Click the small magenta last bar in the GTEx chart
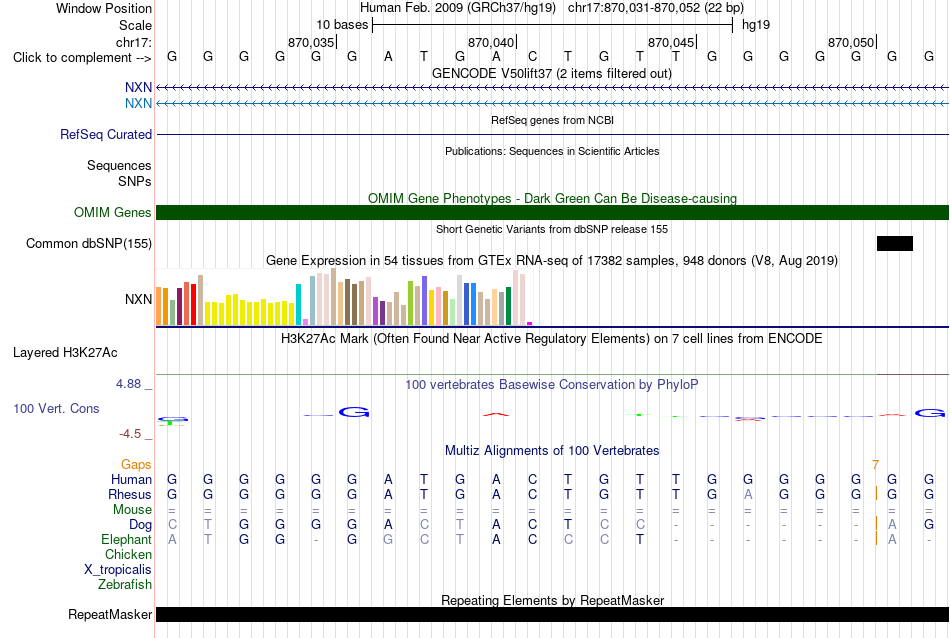This screenshot has height=638, width=950. (x=530, y=324)
